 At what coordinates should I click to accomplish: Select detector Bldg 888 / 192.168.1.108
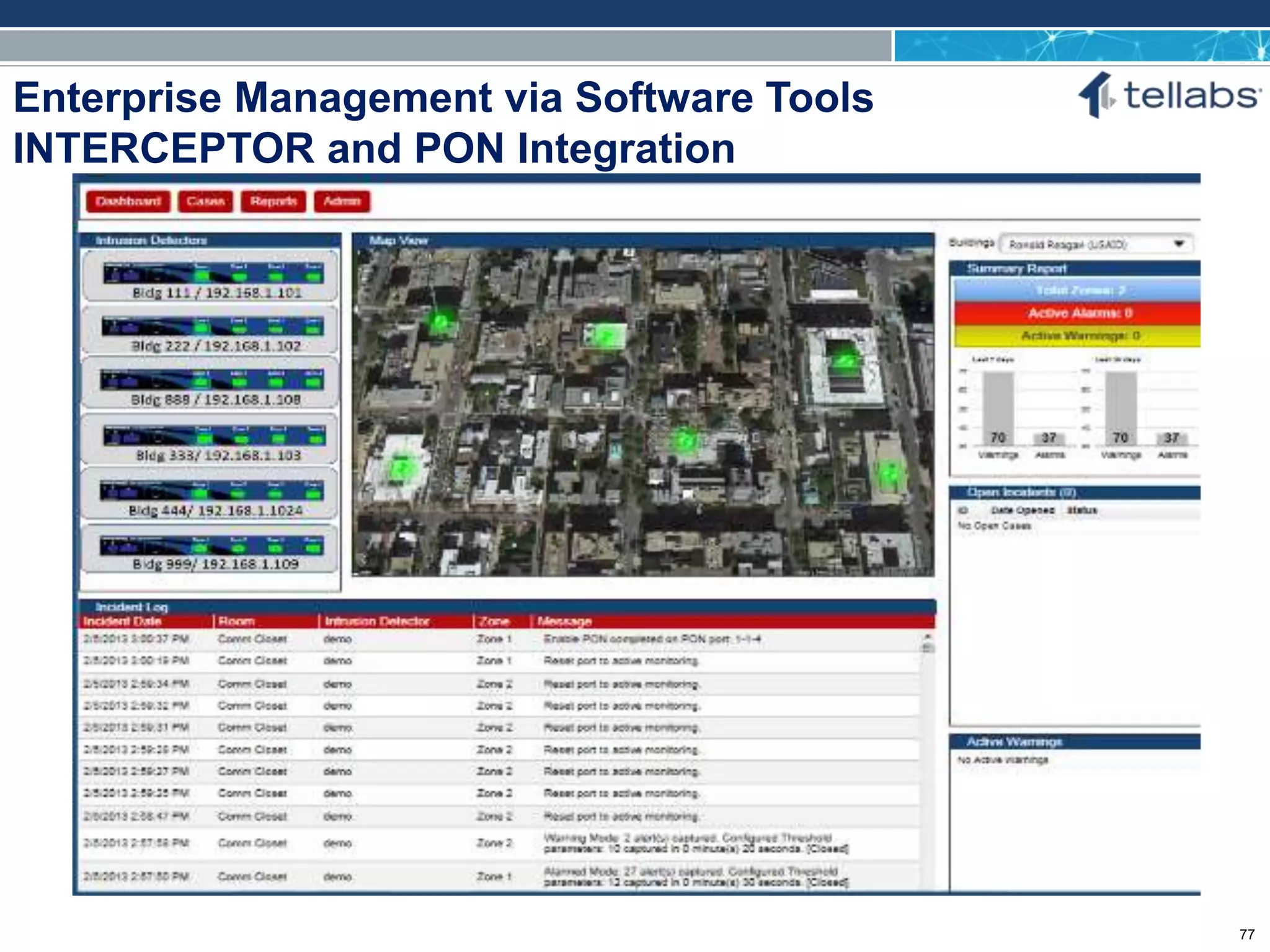210,384
